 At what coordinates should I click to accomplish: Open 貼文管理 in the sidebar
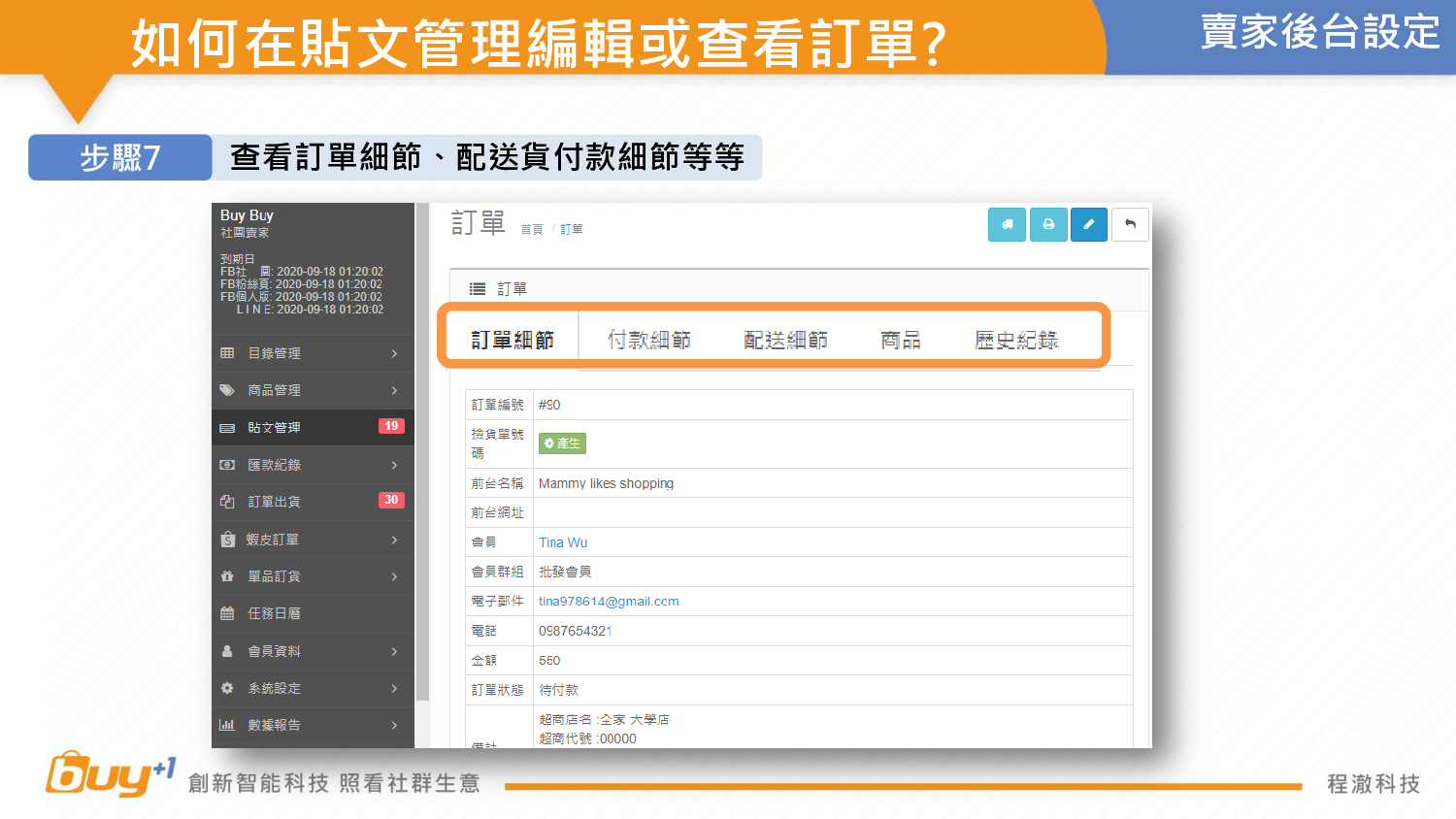click(275, 428)
